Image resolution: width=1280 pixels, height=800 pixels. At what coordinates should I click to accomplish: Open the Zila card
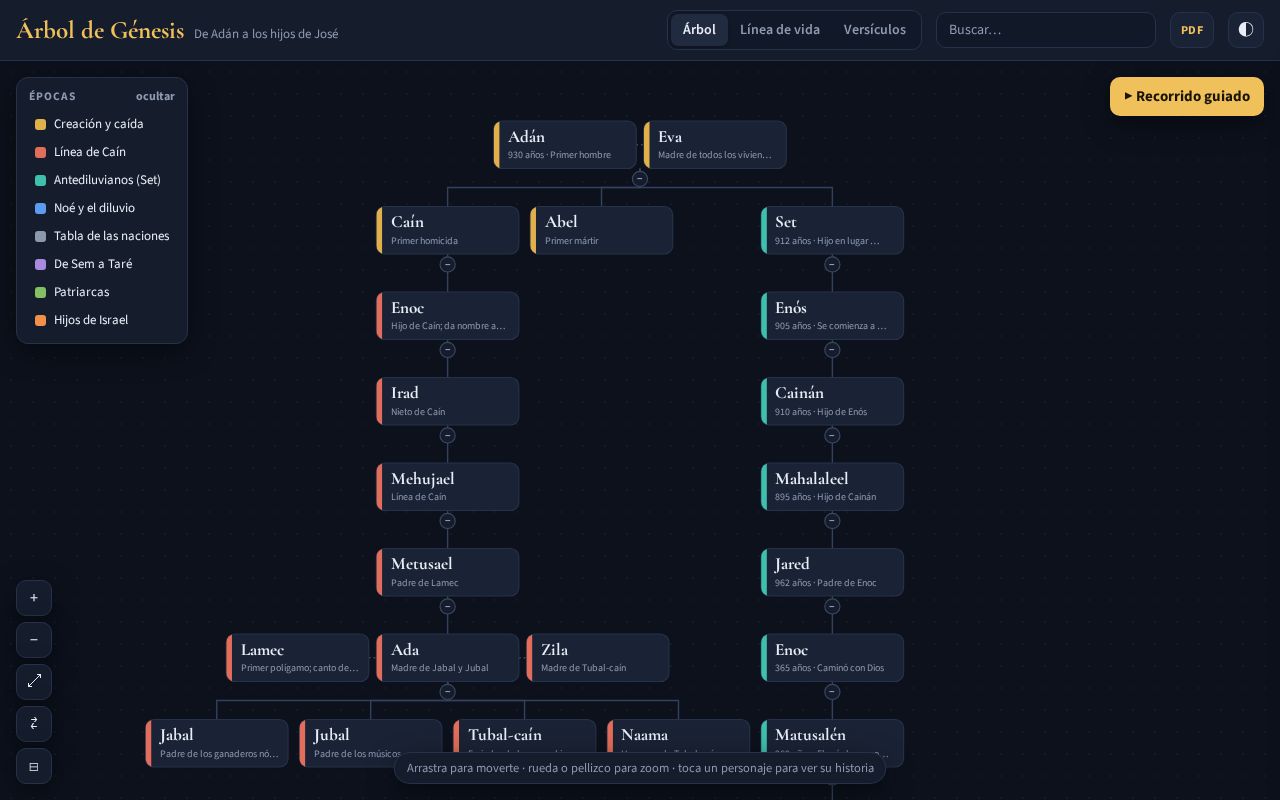pos(598,658)
